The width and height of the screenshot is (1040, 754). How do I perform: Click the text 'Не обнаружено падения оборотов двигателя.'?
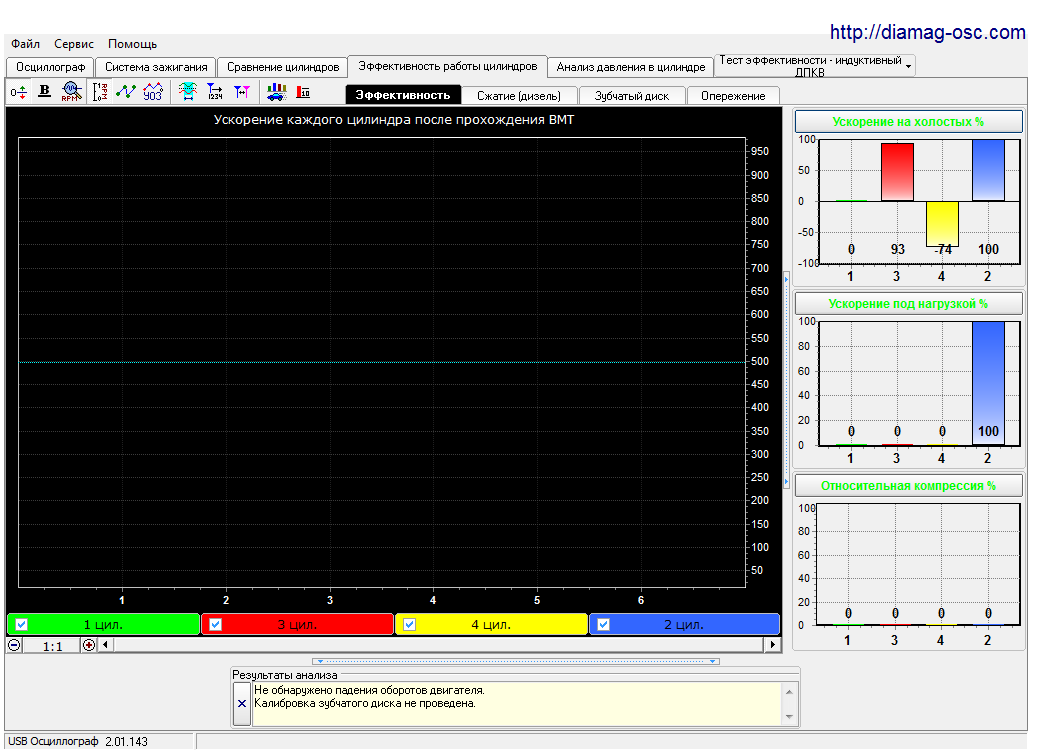click(369, 690)
